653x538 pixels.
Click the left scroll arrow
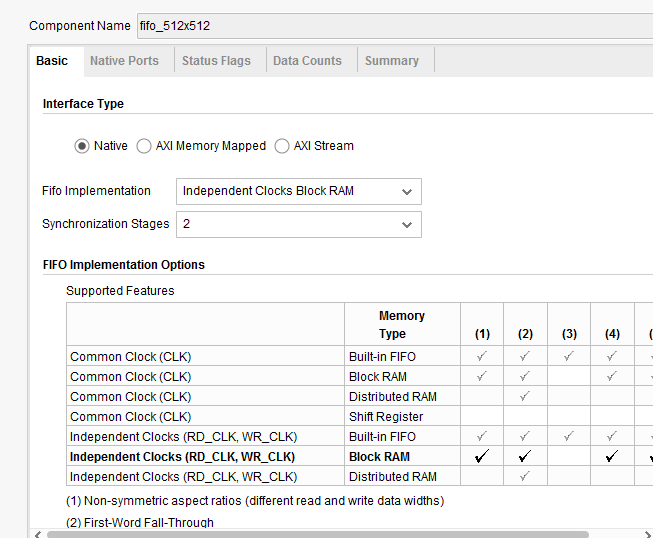(x=39, y=533)
